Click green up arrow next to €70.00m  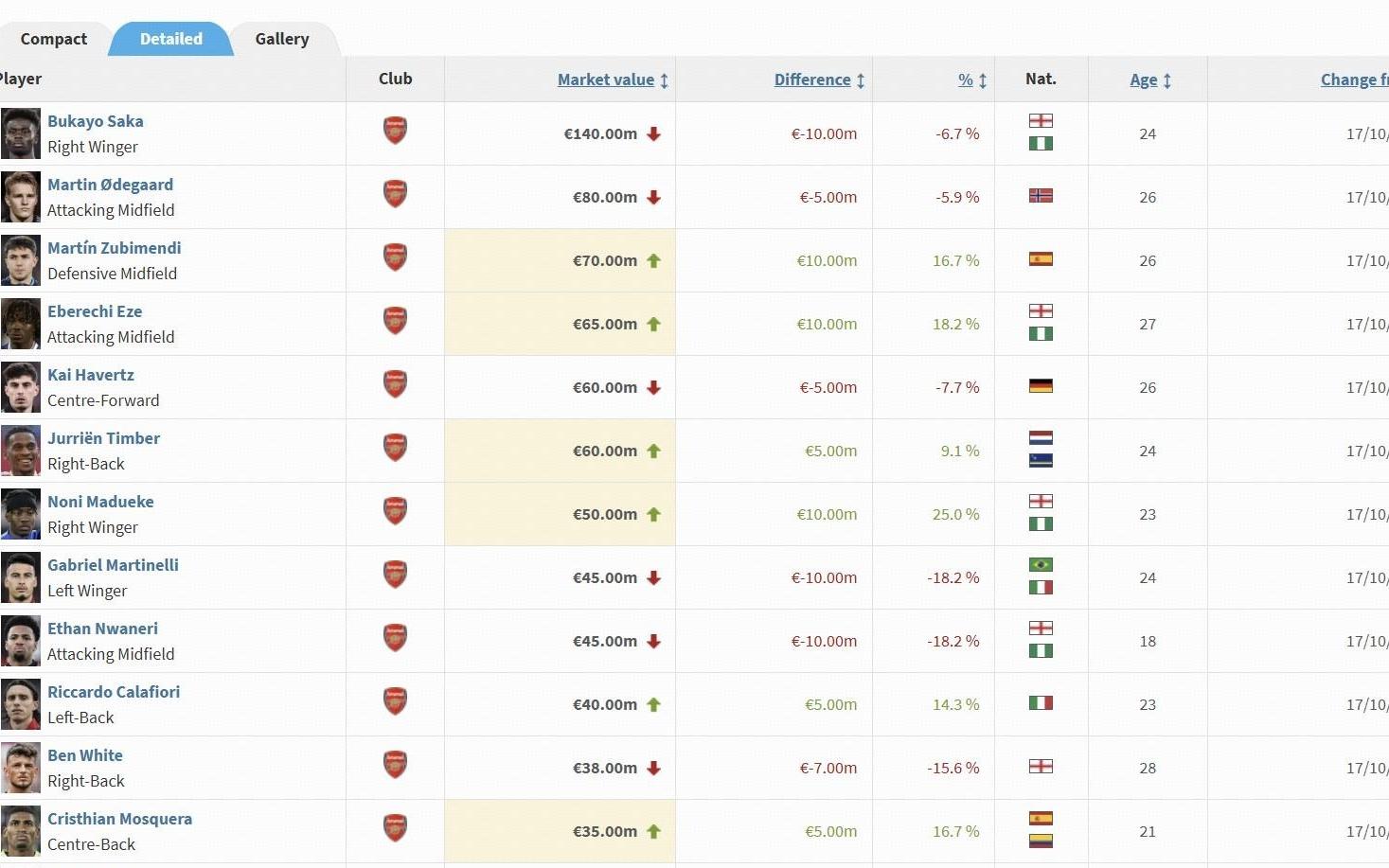[x=653, y=260]
